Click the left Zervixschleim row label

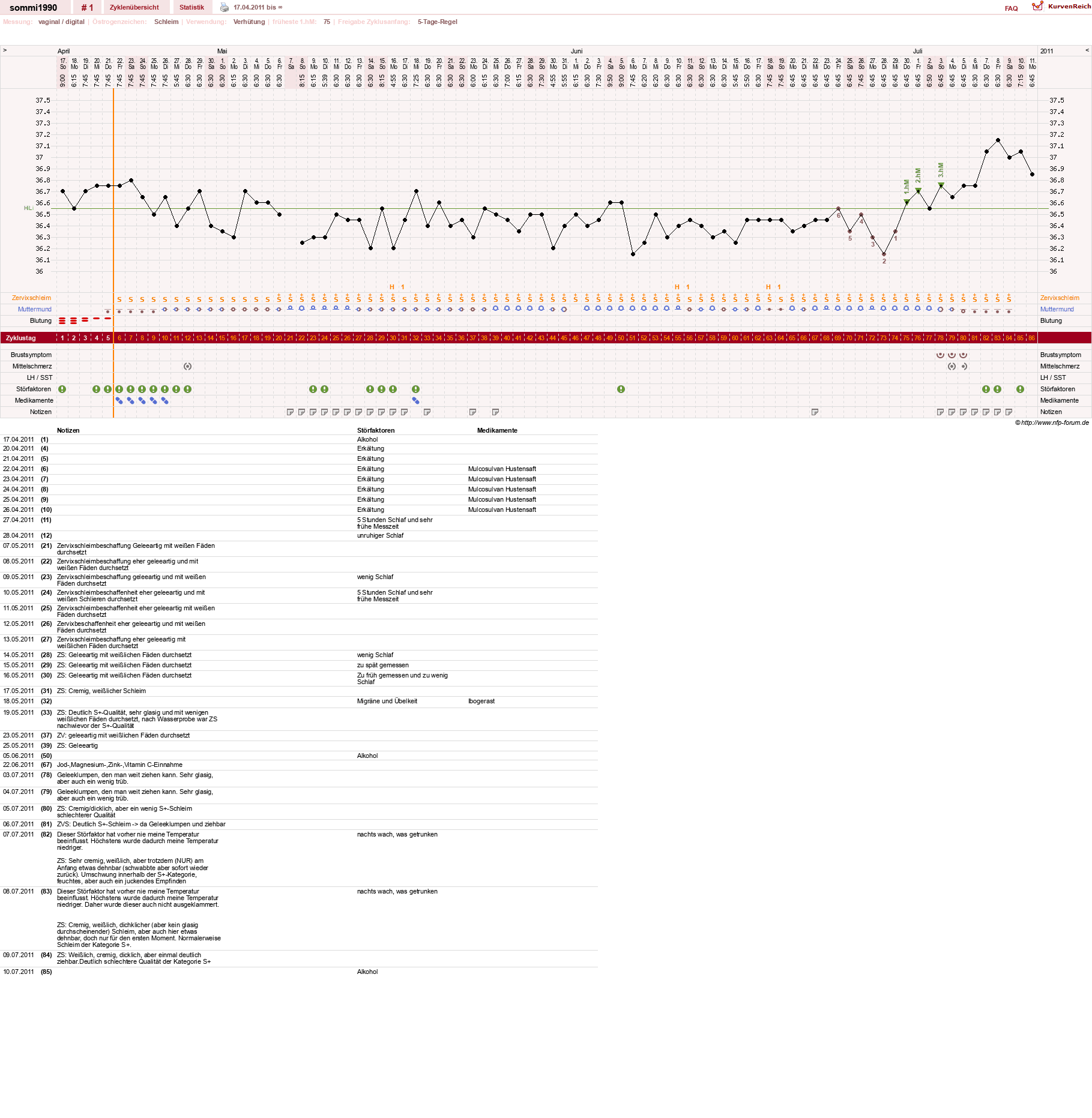32,298
